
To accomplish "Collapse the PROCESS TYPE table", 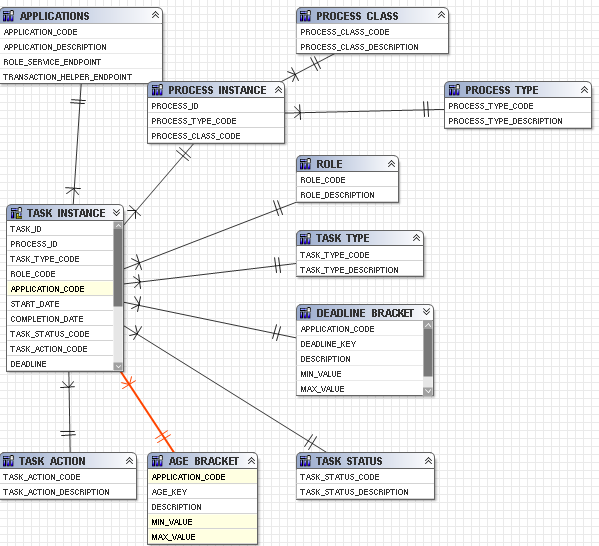I will click(x=584, y=90).
